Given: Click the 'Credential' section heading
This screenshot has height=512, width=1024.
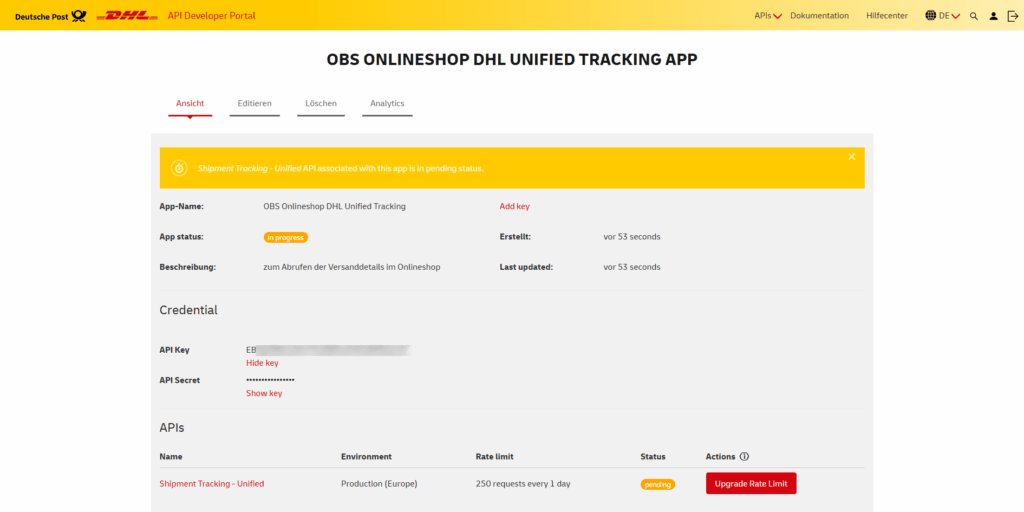Looking at the screenshot, I should [x=189, y=310].
